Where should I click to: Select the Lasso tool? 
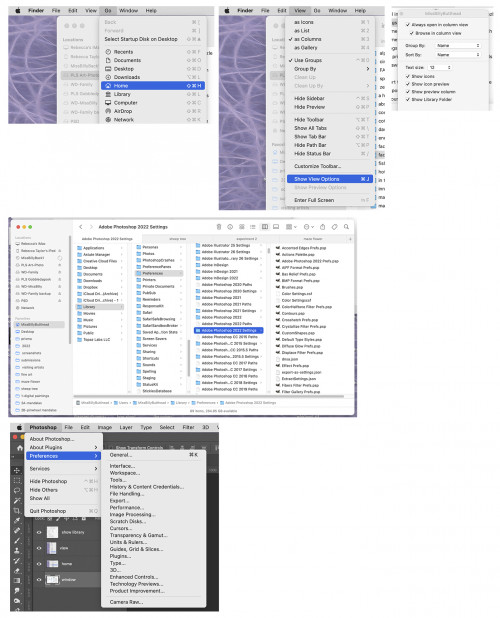tap(17, 490)
